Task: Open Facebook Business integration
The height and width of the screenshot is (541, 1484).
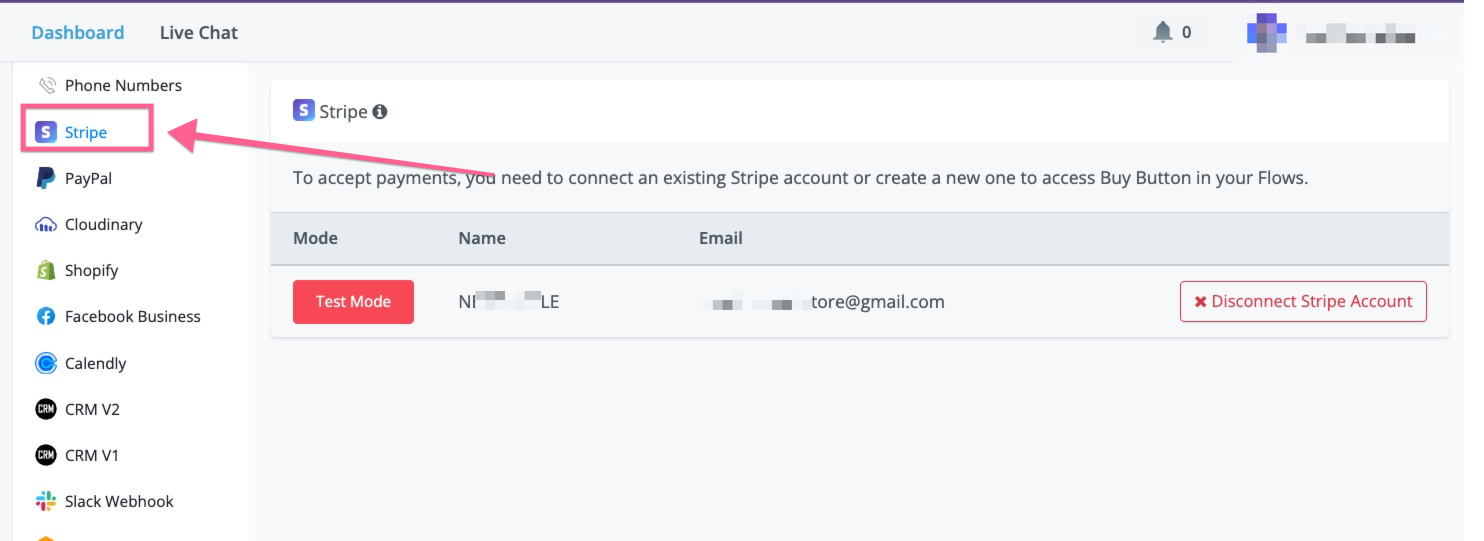Action: pos(133,316)
